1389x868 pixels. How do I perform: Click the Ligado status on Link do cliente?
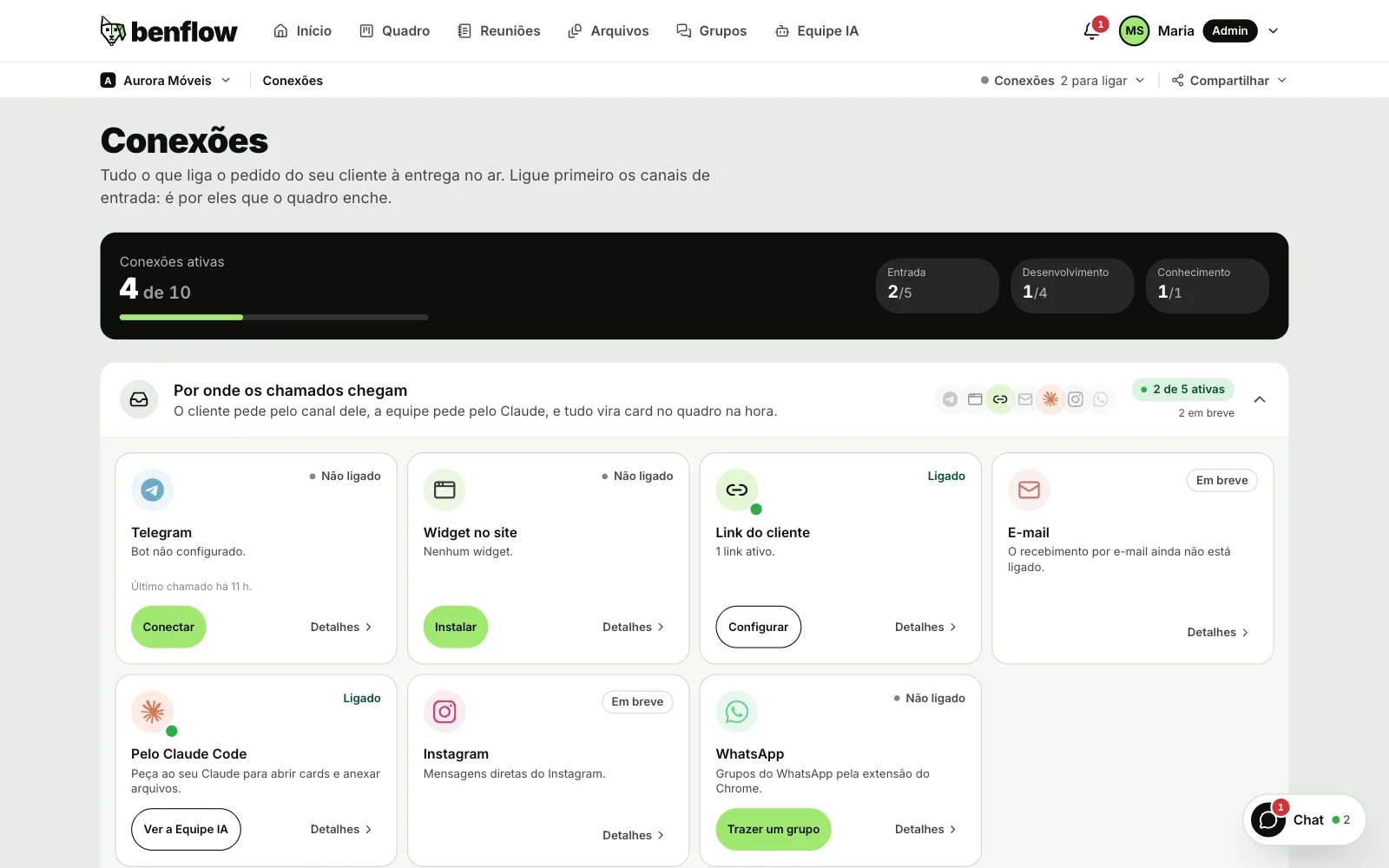946,476
